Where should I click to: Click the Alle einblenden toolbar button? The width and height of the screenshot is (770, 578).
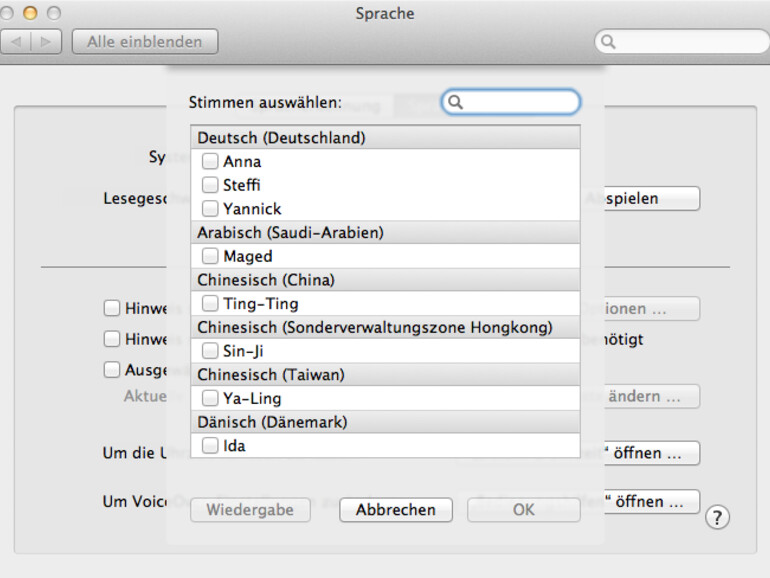pos(145,42)
